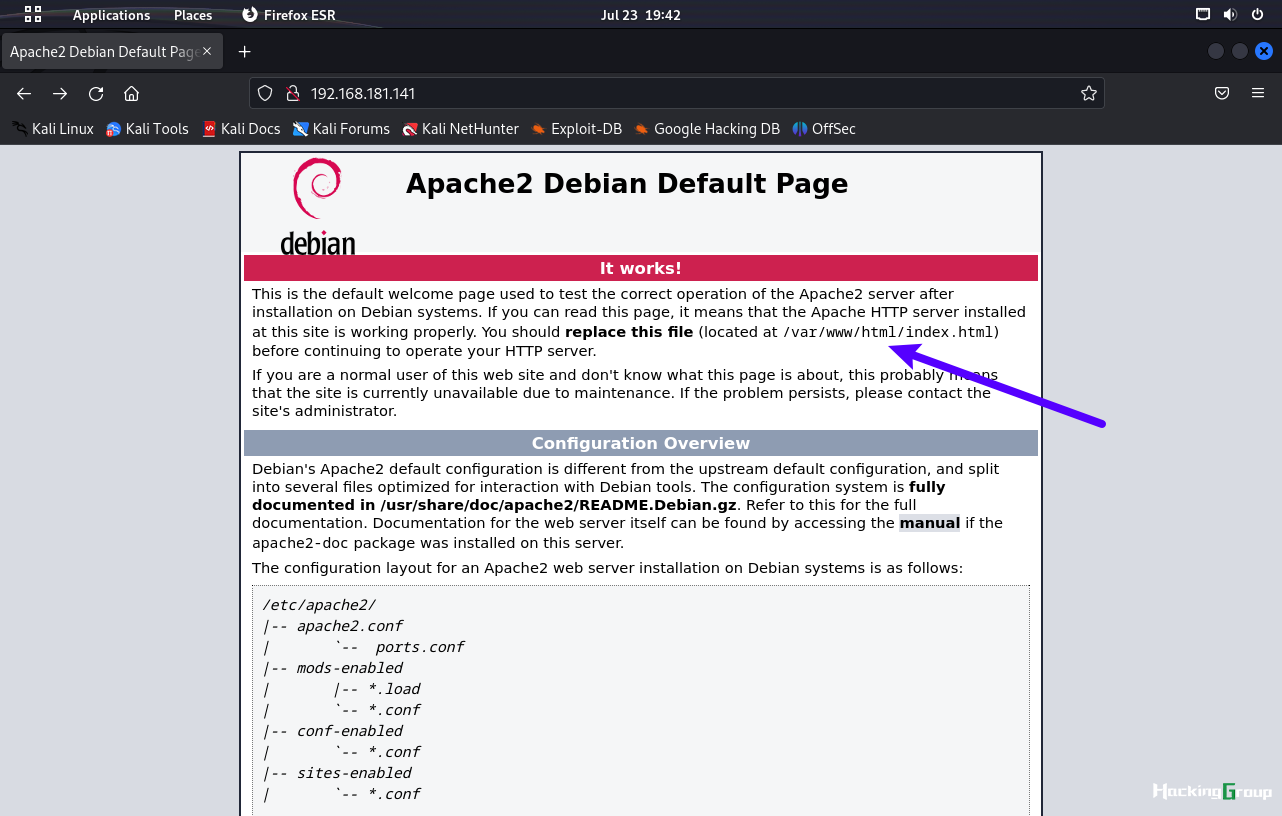Open the Google Hacking DB bookmark
Viewport: 1282px width, 816px height.
[x=706, y=128]
